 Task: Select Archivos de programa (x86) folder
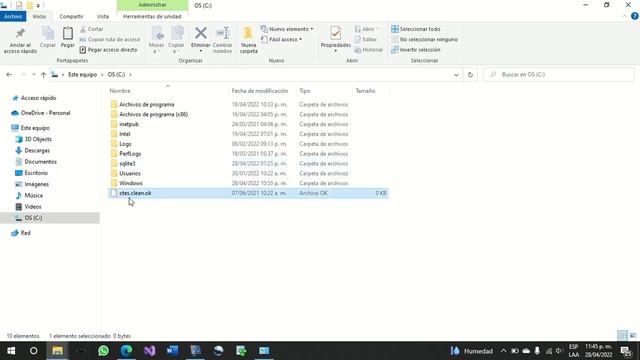click(x=153, y=114)
